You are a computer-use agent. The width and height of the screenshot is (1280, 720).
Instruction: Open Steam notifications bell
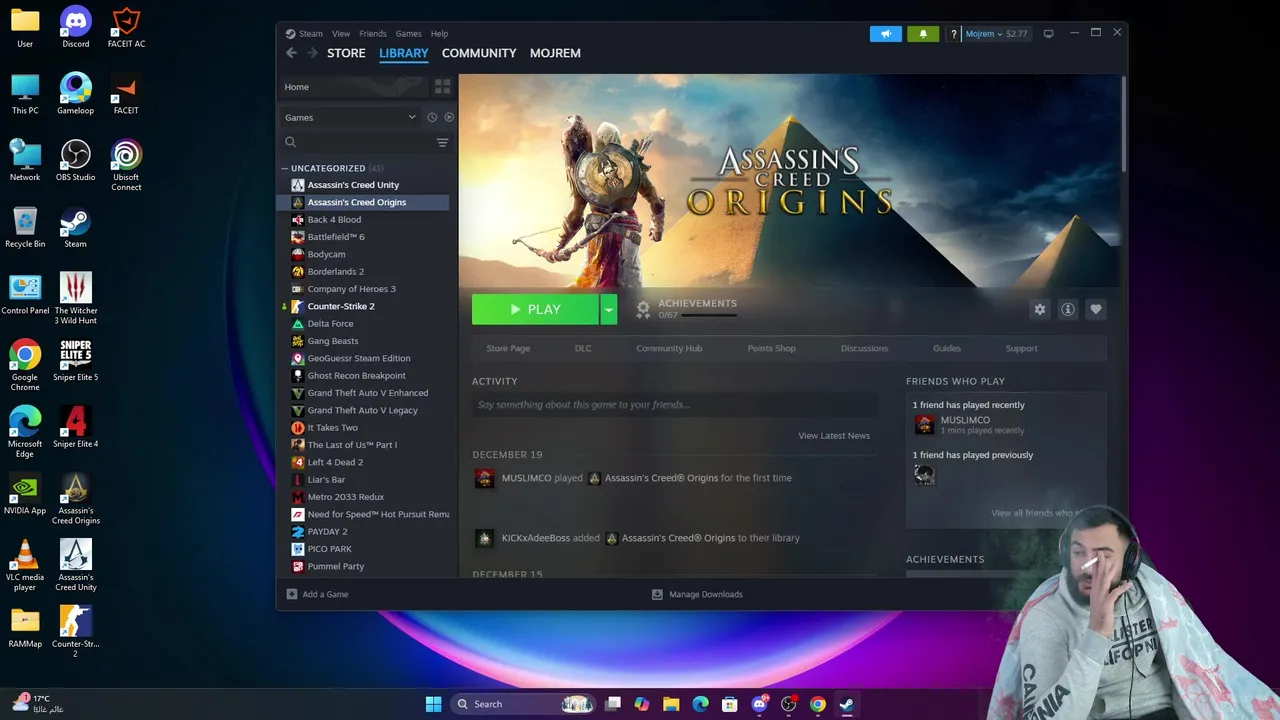(923, 34)
